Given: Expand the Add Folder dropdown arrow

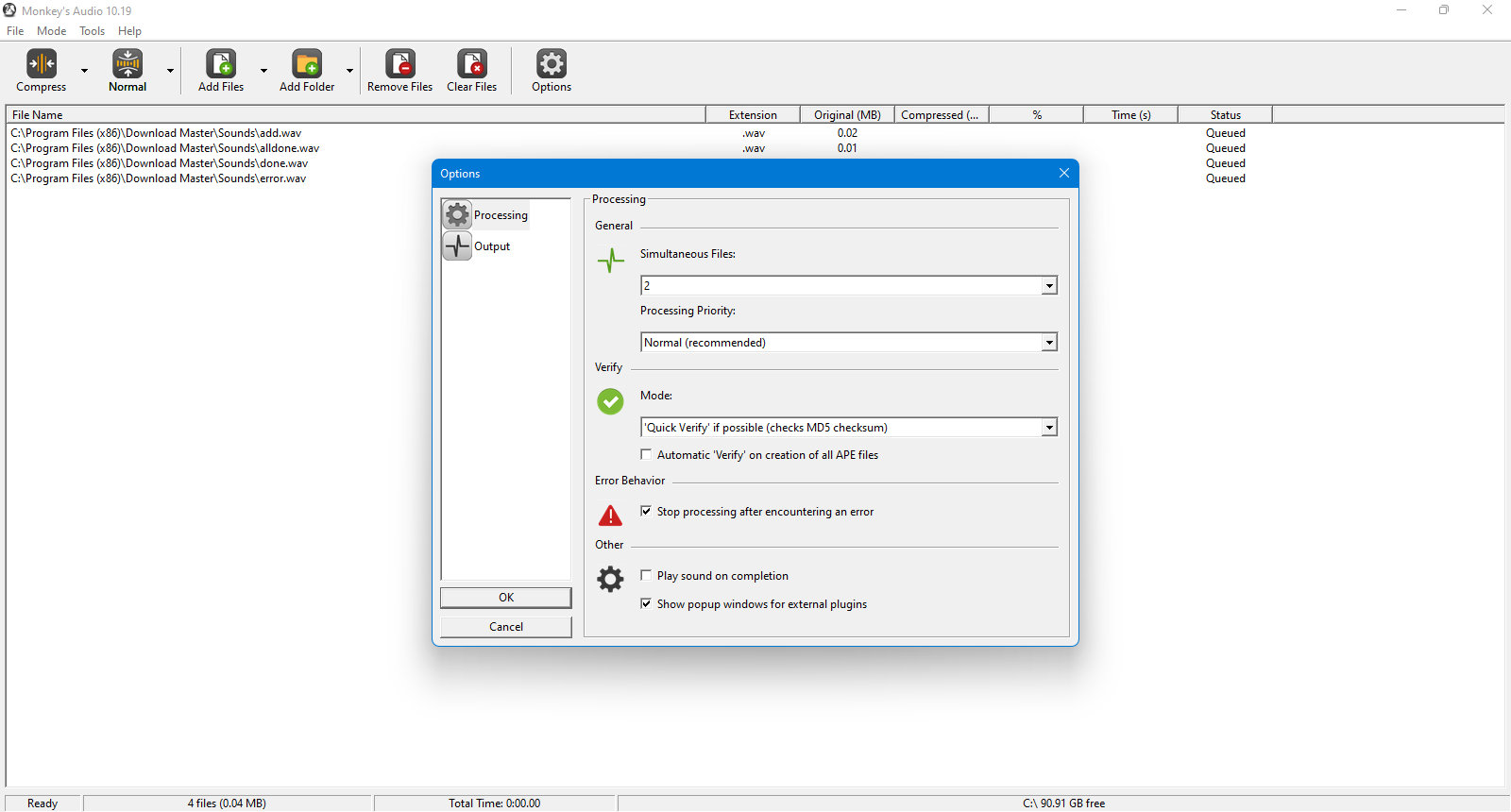Looking at the screenshot, I should pyautogui.click(x=349, y=71).
